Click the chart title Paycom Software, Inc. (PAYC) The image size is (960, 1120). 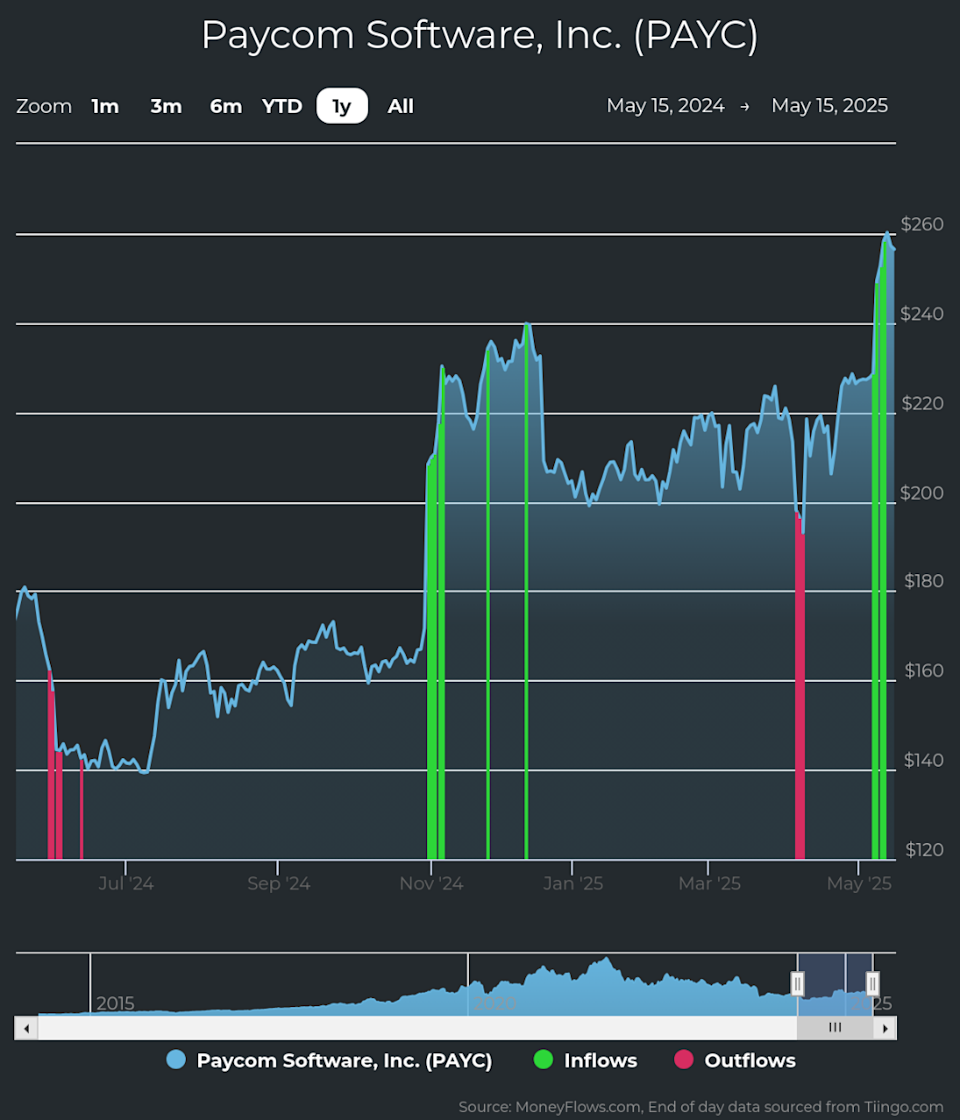[x=479, y=34]
